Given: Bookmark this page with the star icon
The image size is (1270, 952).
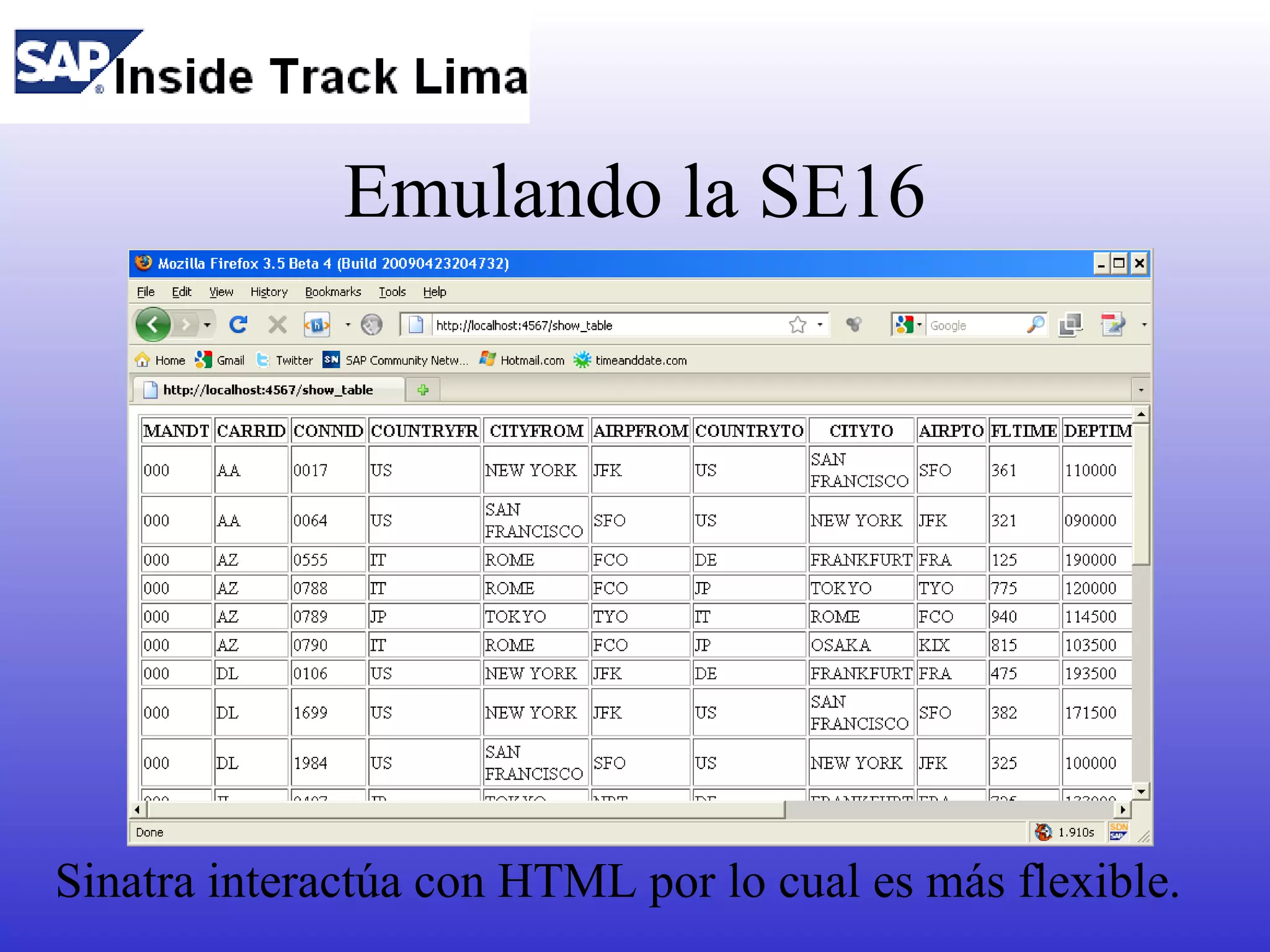Looking at the screenshot, I should 797,324.
